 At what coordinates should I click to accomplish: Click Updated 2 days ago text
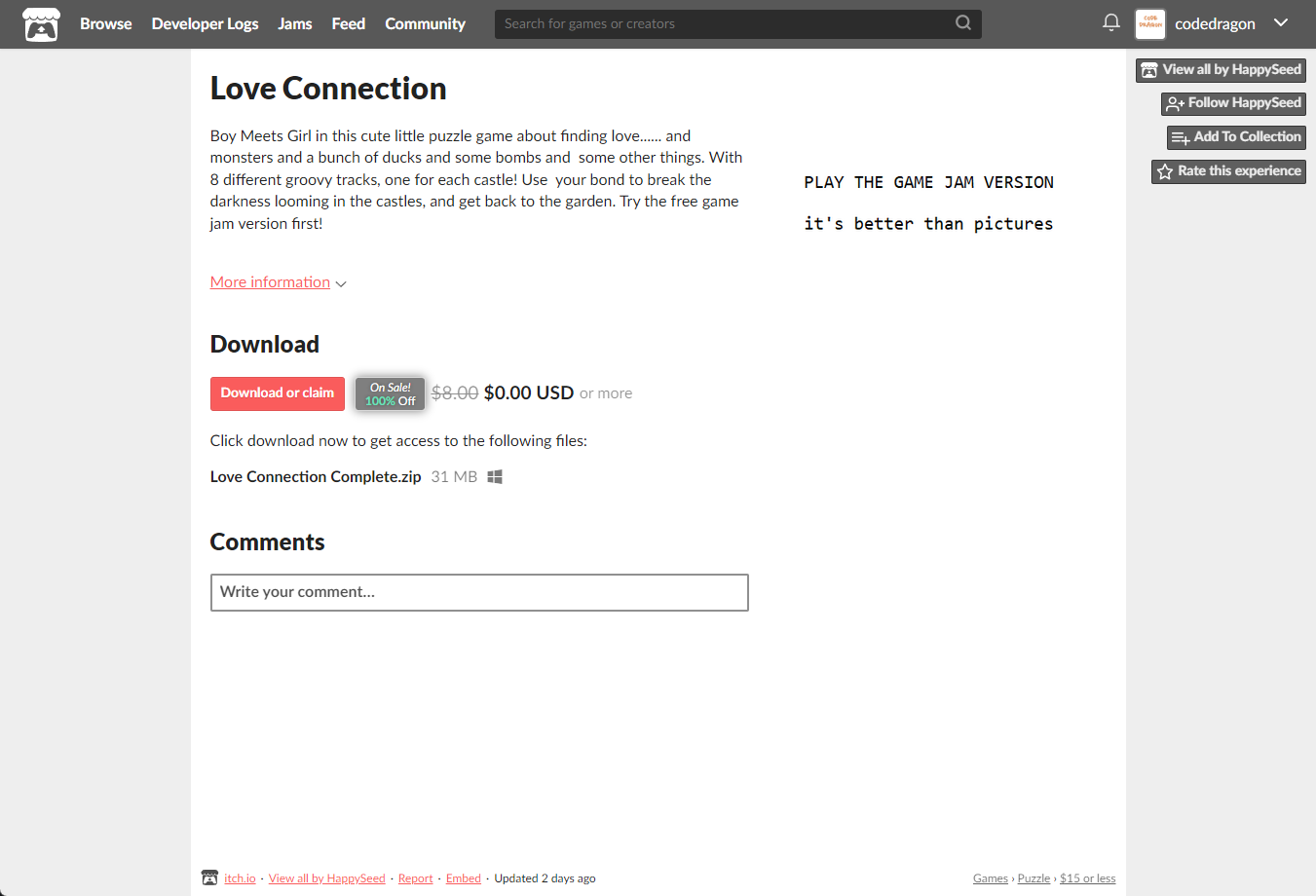coord(545,878)
